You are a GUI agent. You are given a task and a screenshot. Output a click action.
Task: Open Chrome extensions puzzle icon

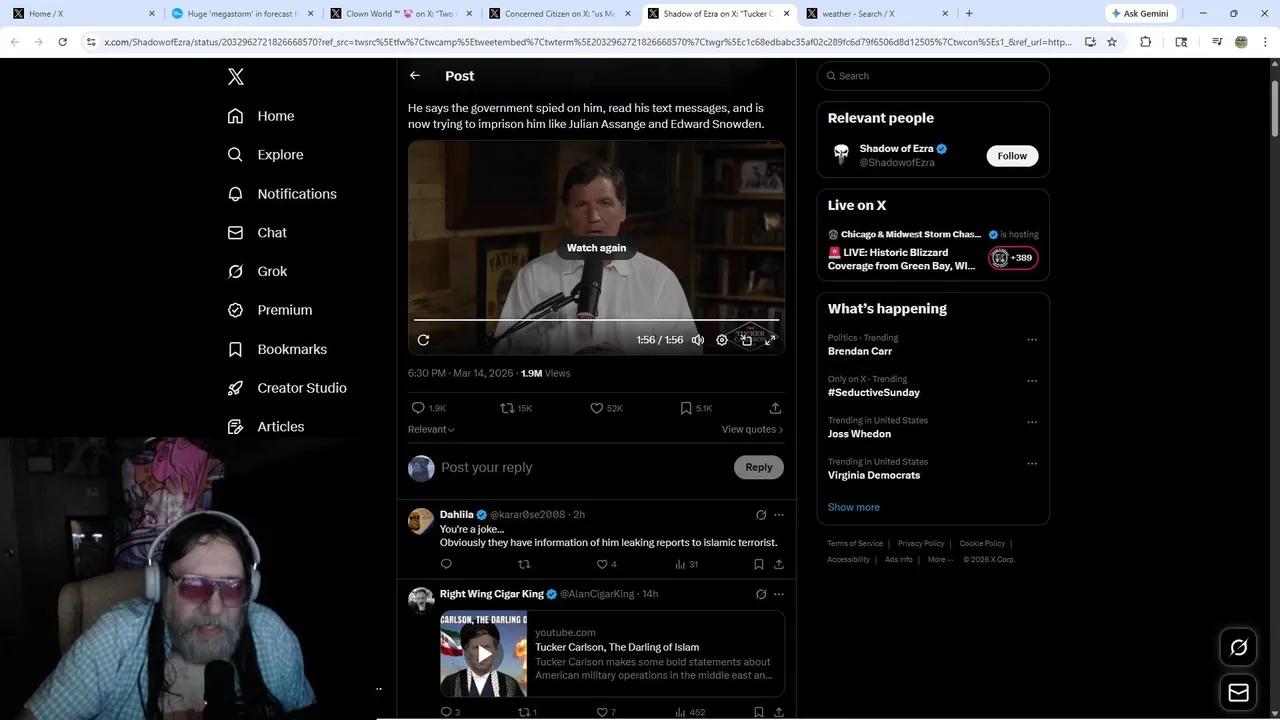pos(1146,42)
